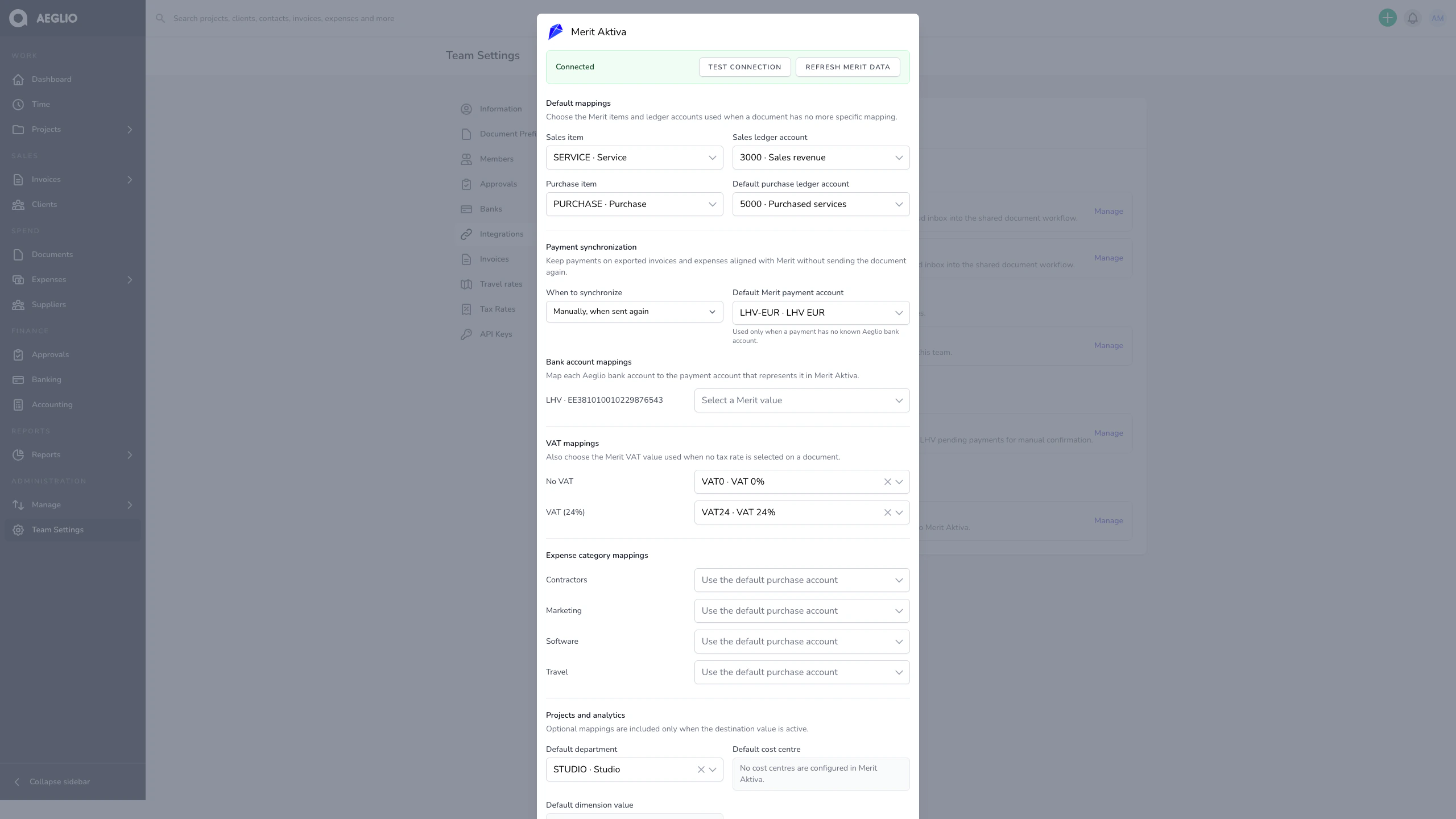Viewport: 1456px width, 819px height.
Task: Expand the sidebar Invoices submenu chevron
Action: click(130, 180)
